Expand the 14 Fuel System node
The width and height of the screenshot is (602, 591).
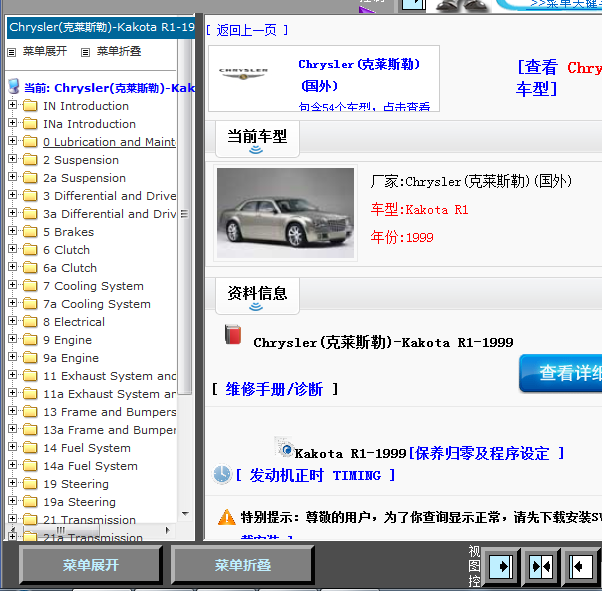point(12,446)
